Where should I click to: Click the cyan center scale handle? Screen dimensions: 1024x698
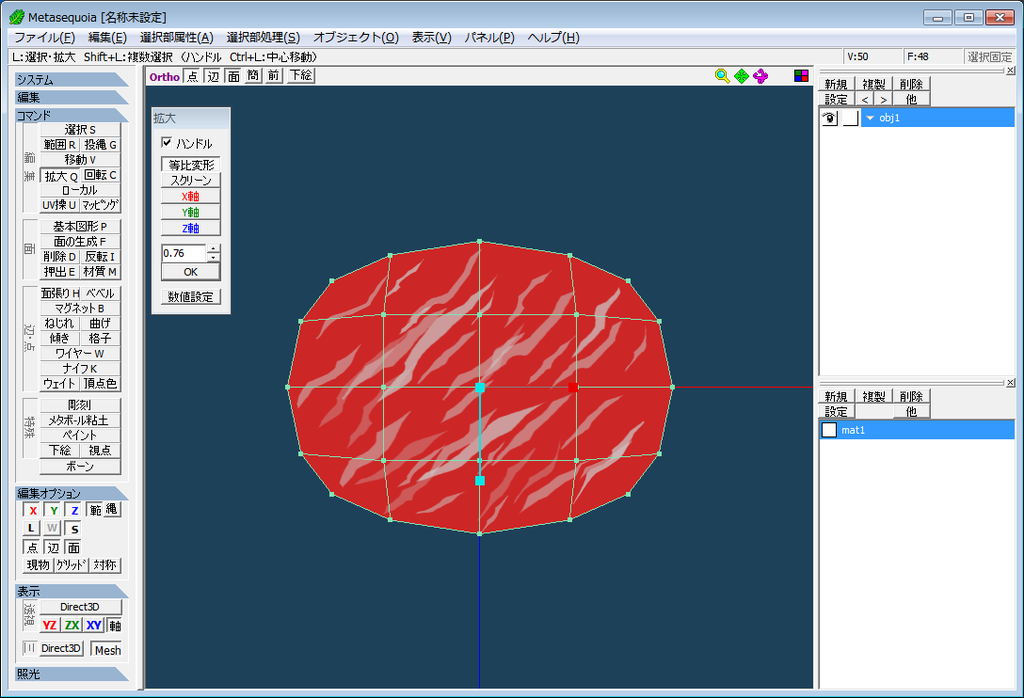[x=480, y=388]
